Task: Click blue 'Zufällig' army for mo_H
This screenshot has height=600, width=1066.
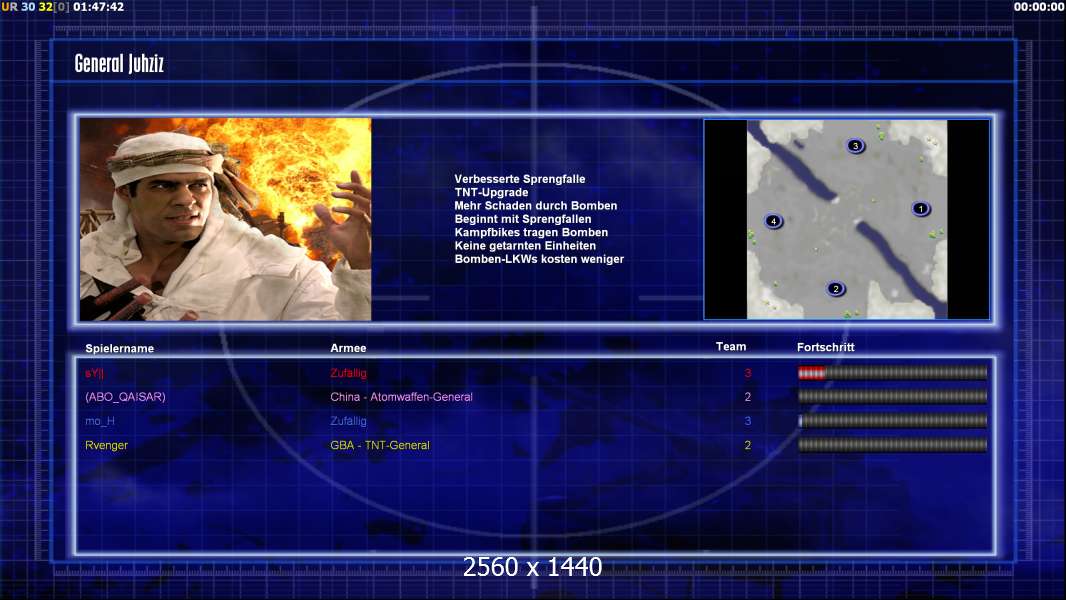Action: tap(348, 421)
